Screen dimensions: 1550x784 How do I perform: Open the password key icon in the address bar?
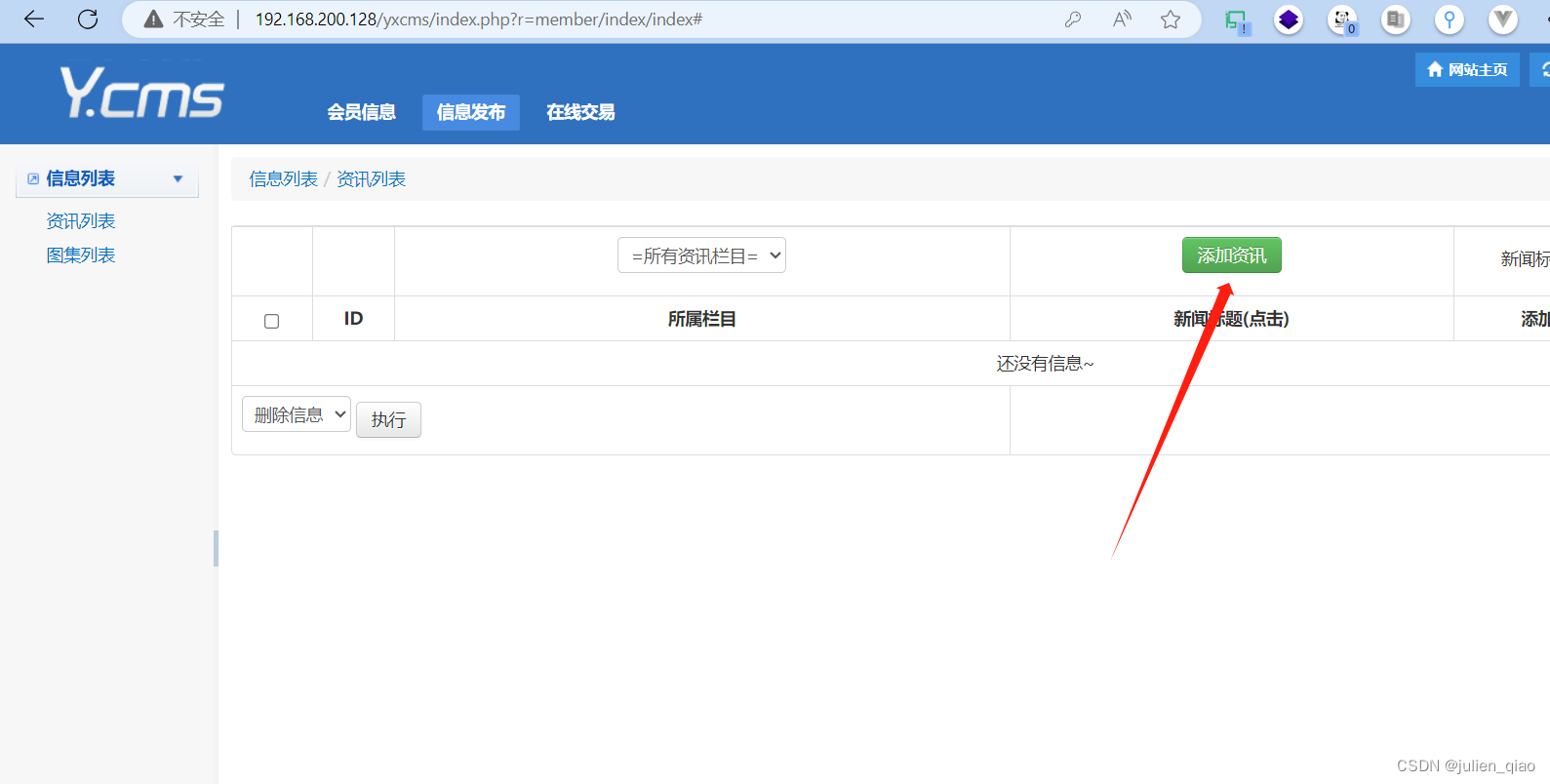click(1073, 20)
